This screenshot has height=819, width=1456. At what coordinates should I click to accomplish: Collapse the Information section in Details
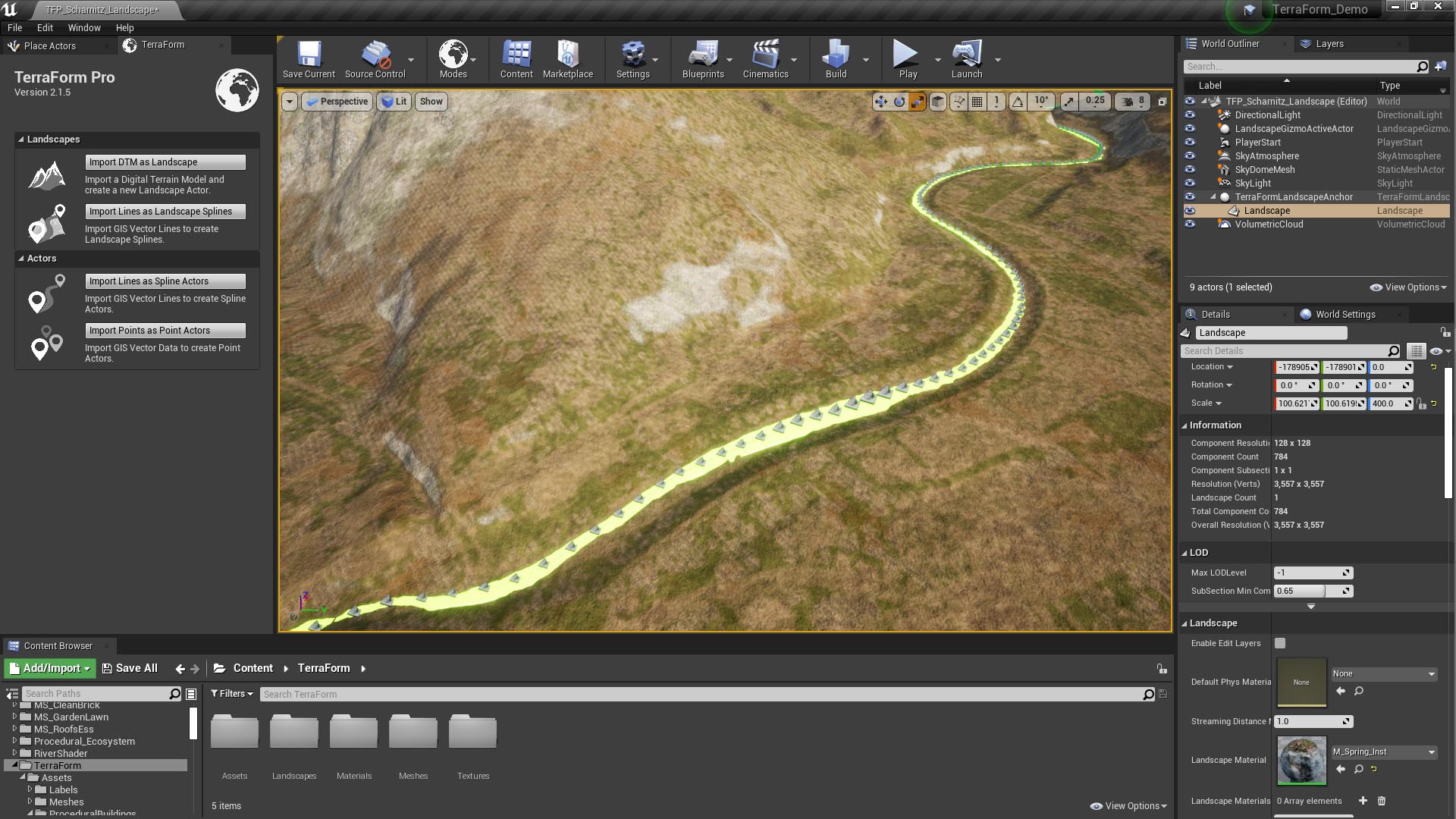1185,425
